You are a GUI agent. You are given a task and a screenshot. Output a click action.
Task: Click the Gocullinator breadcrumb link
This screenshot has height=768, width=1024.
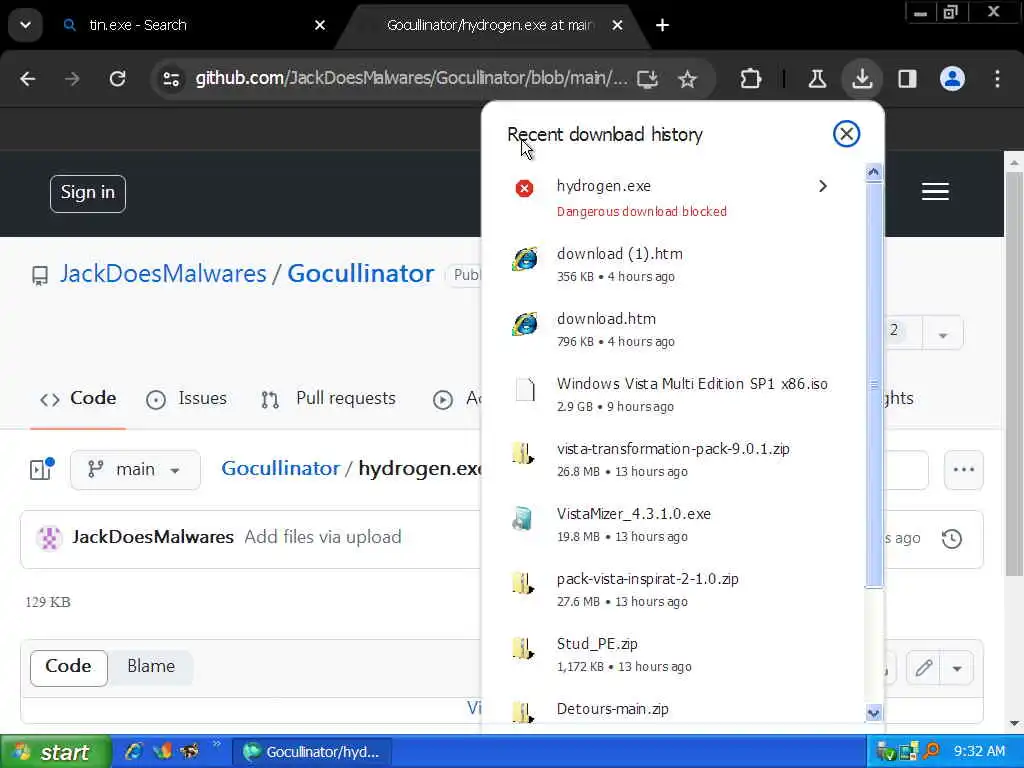[281, 468]
